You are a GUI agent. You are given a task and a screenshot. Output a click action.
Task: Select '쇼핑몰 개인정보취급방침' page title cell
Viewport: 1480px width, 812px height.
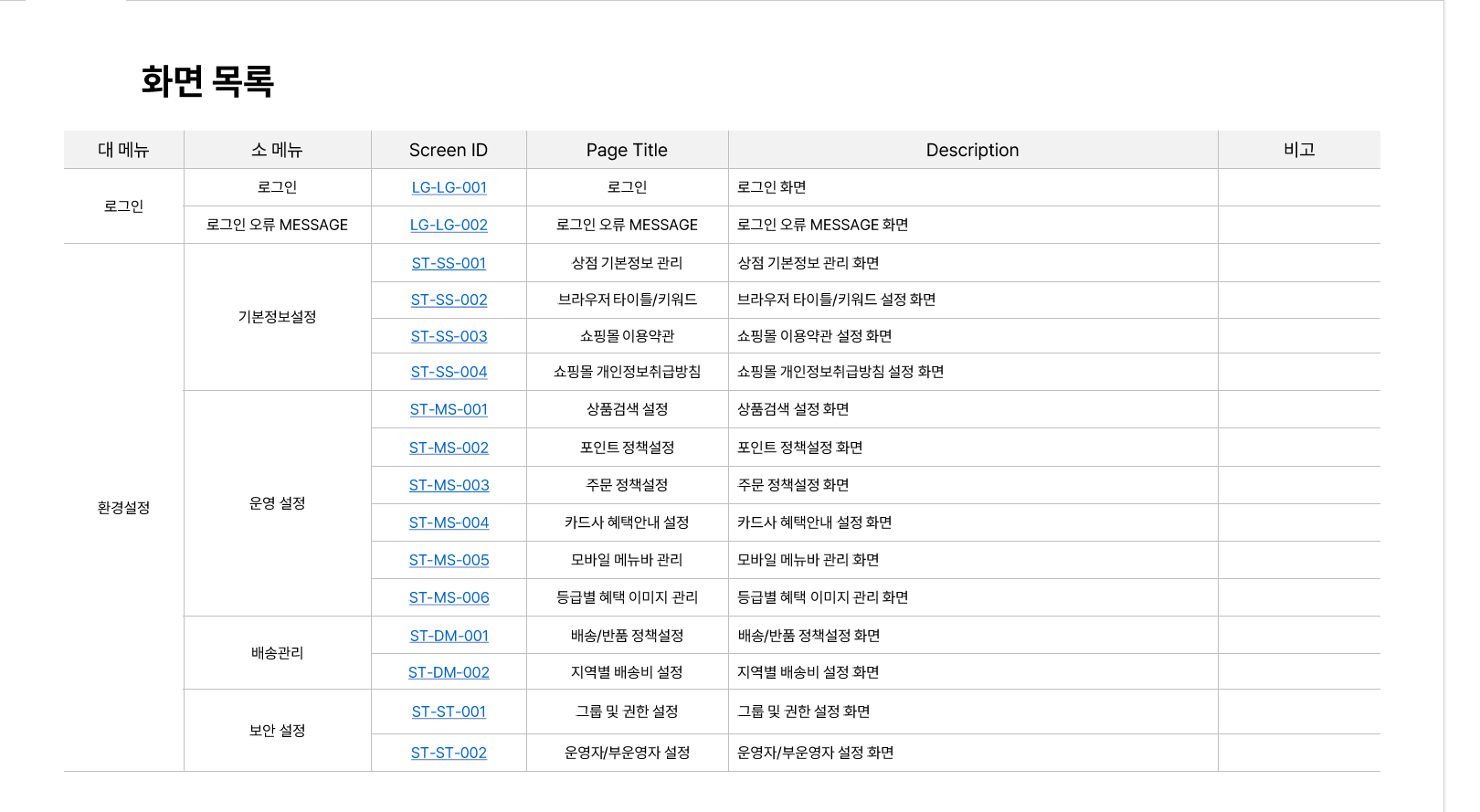click(627, 372)
